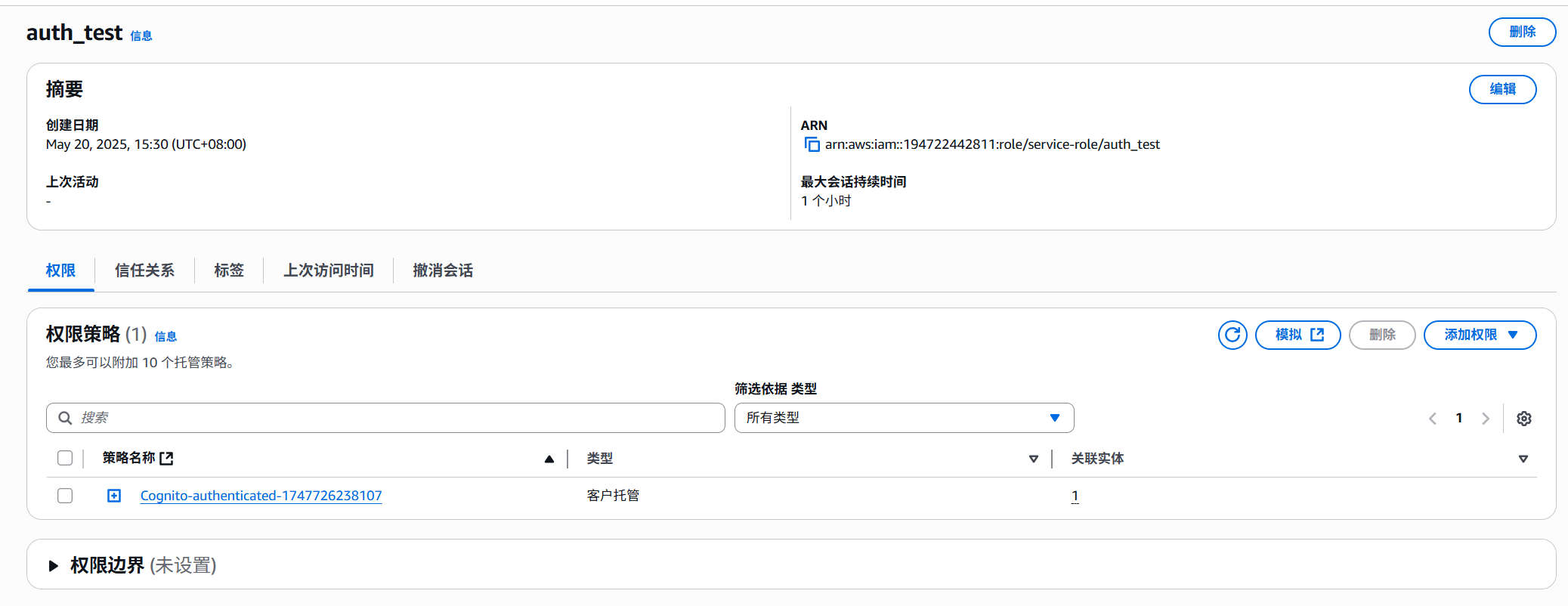Open the Cognito-authenticated-1747726238107 policy link

coord(261,496)
